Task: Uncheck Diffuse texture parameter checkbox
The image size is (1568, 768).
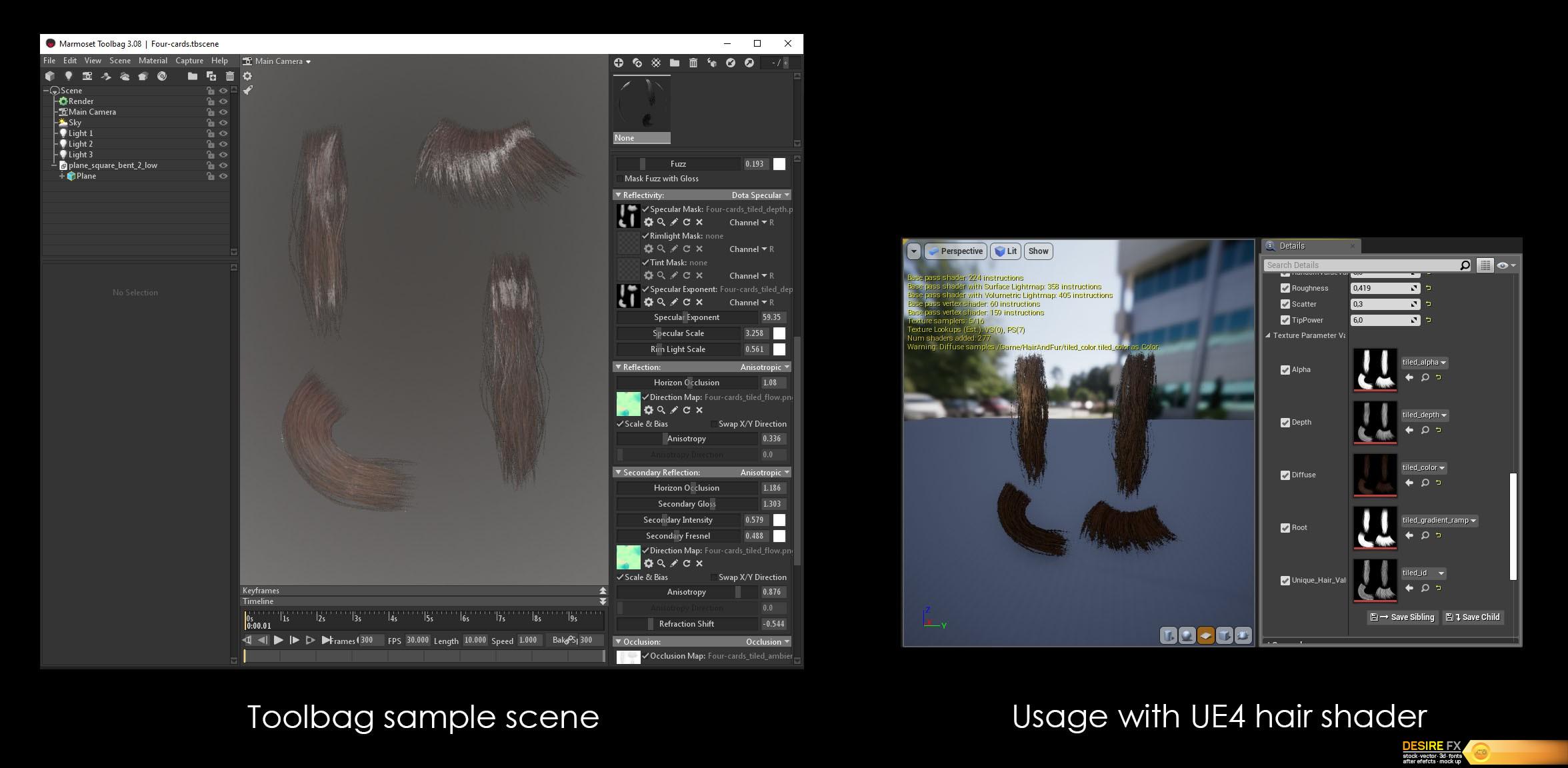Action: click(1285, 475)
